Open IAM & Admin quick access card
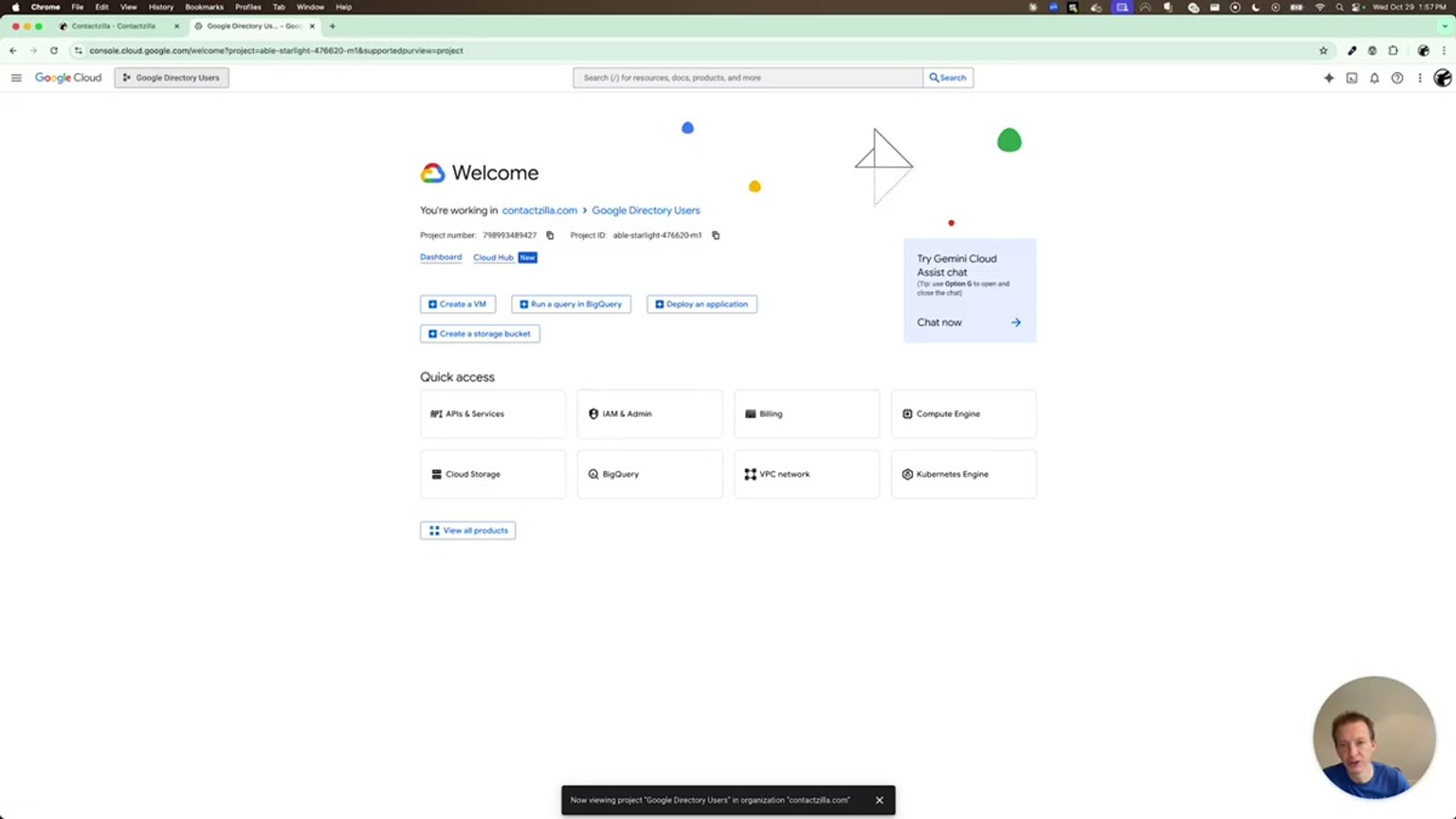 click(x=650, y=414)
